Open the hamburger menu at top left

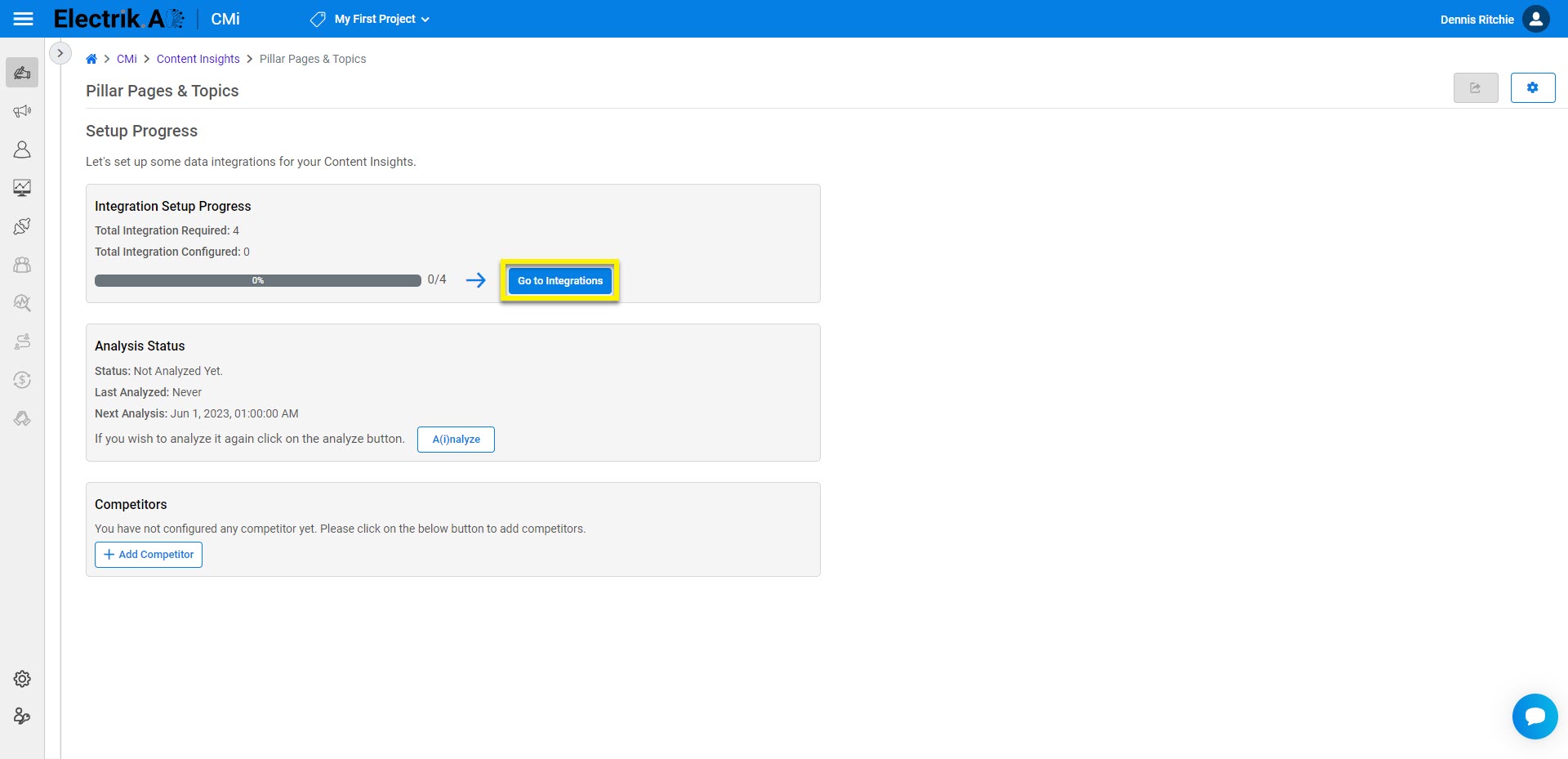(x=24, y=18)
